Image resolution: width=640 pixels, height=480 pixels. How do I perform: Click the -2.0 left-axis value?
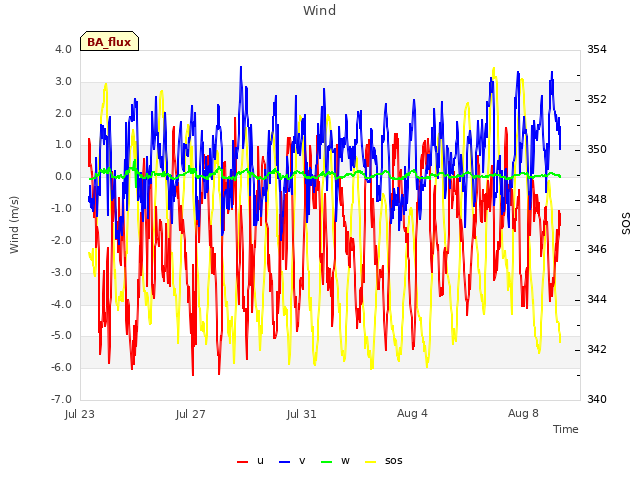coord(61,240)
